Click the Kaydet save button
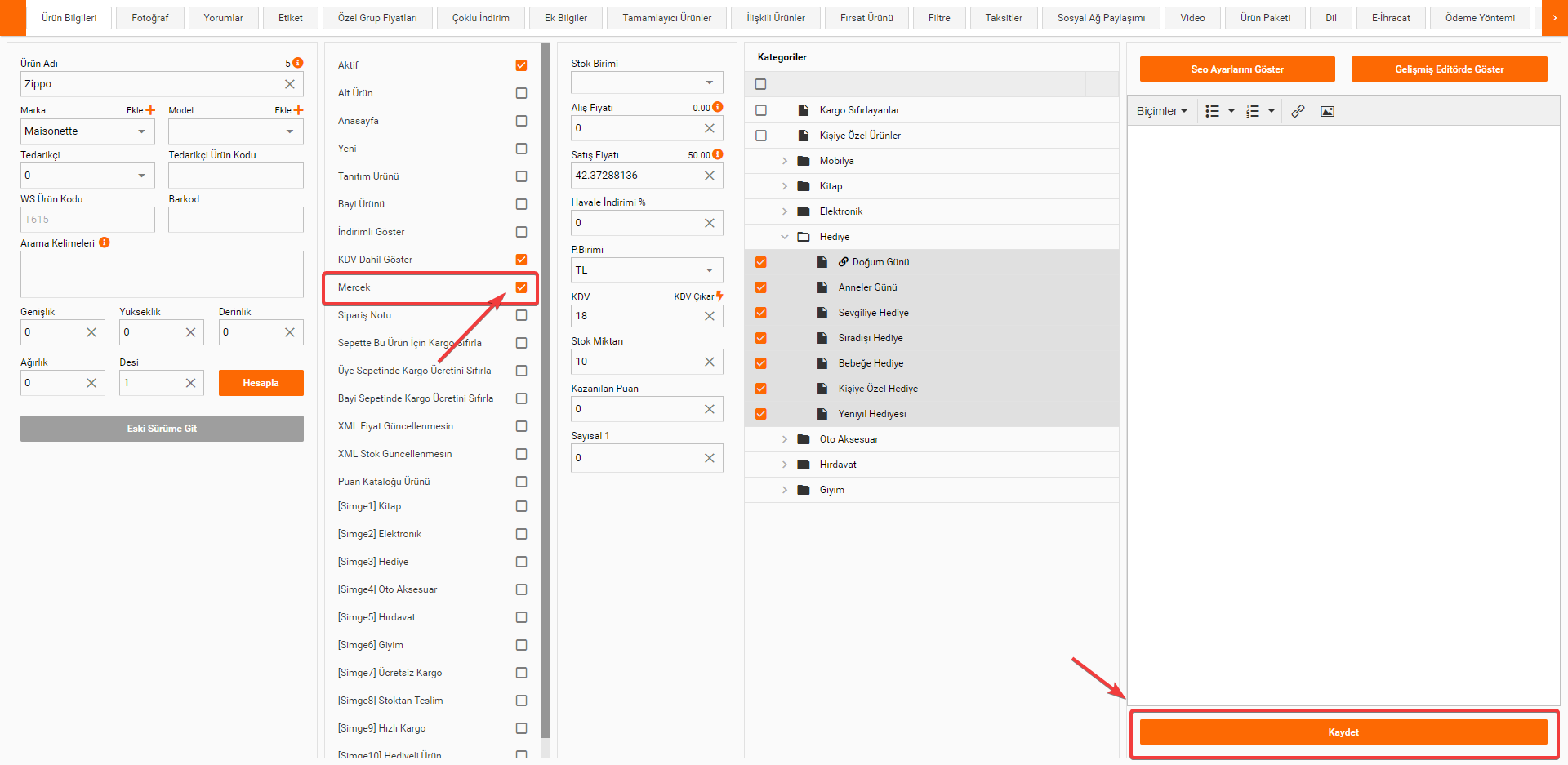 1343,732
